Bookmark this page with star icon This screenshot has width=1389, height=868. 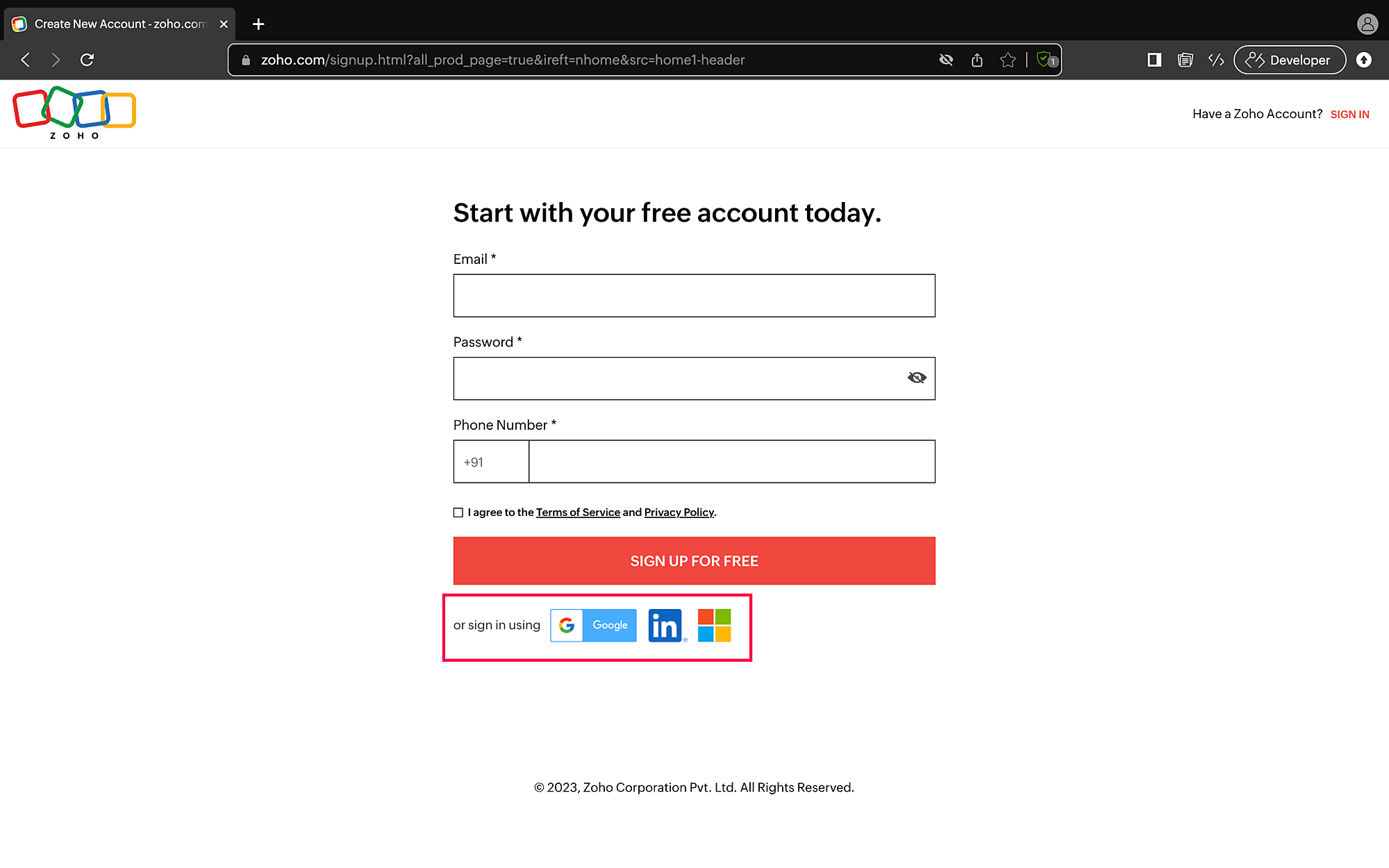pos(1008,60)
